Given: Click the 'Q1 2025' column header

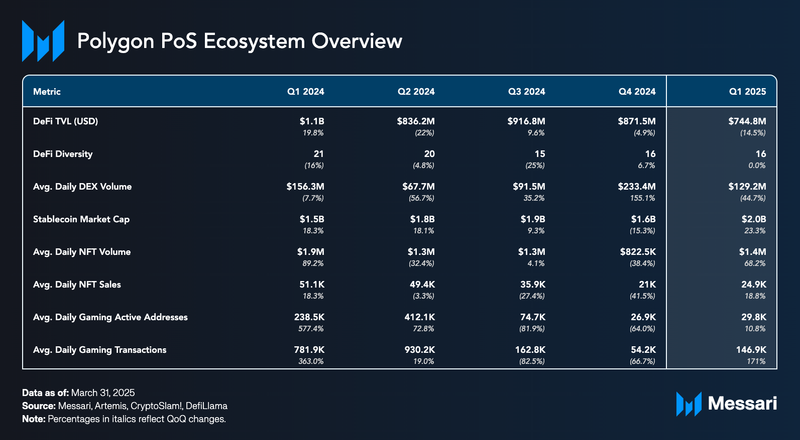Looking at the screenshot, I should pos(748,92).
